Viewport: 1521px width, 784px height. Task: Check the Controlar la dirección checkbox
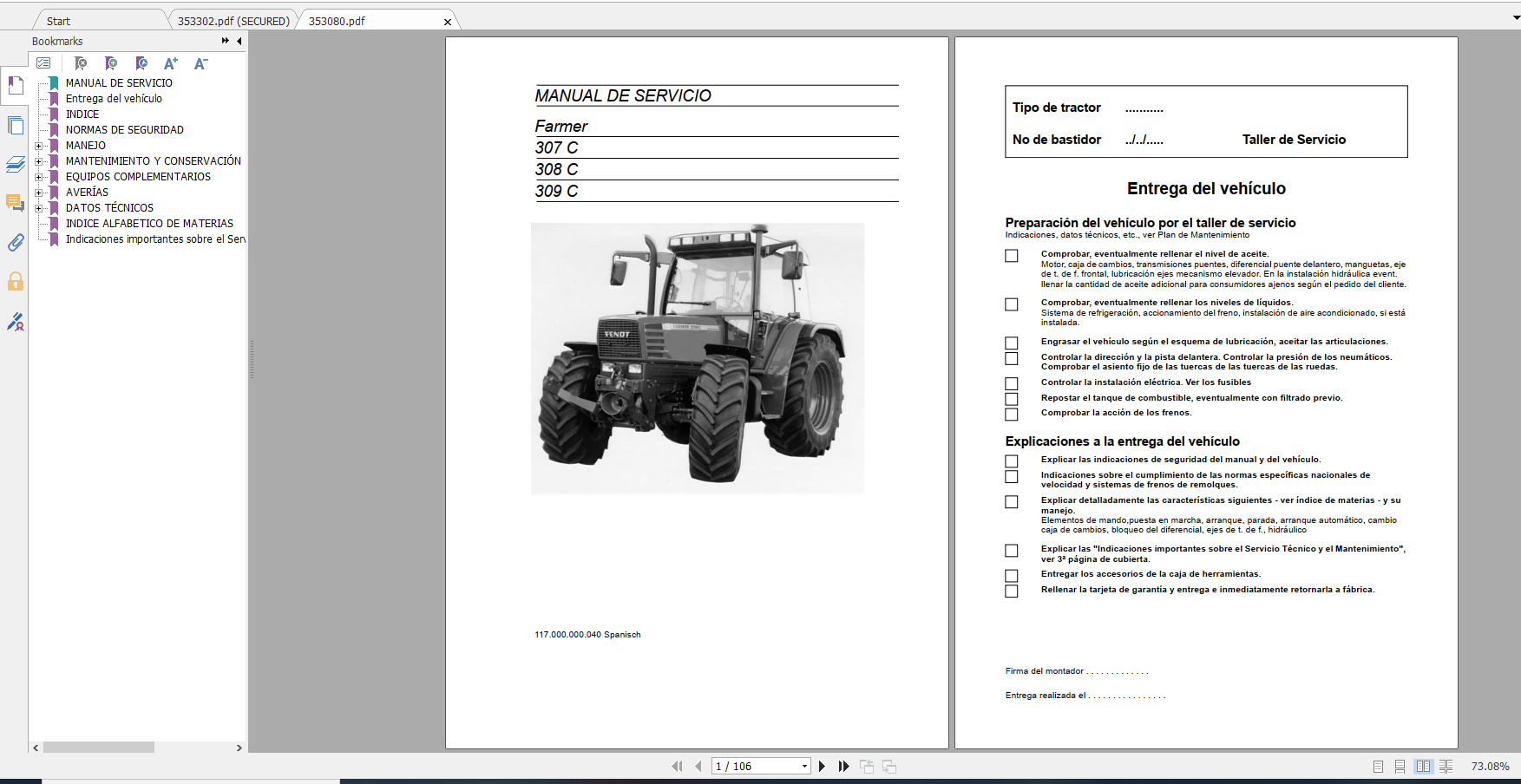(1011, 358)
